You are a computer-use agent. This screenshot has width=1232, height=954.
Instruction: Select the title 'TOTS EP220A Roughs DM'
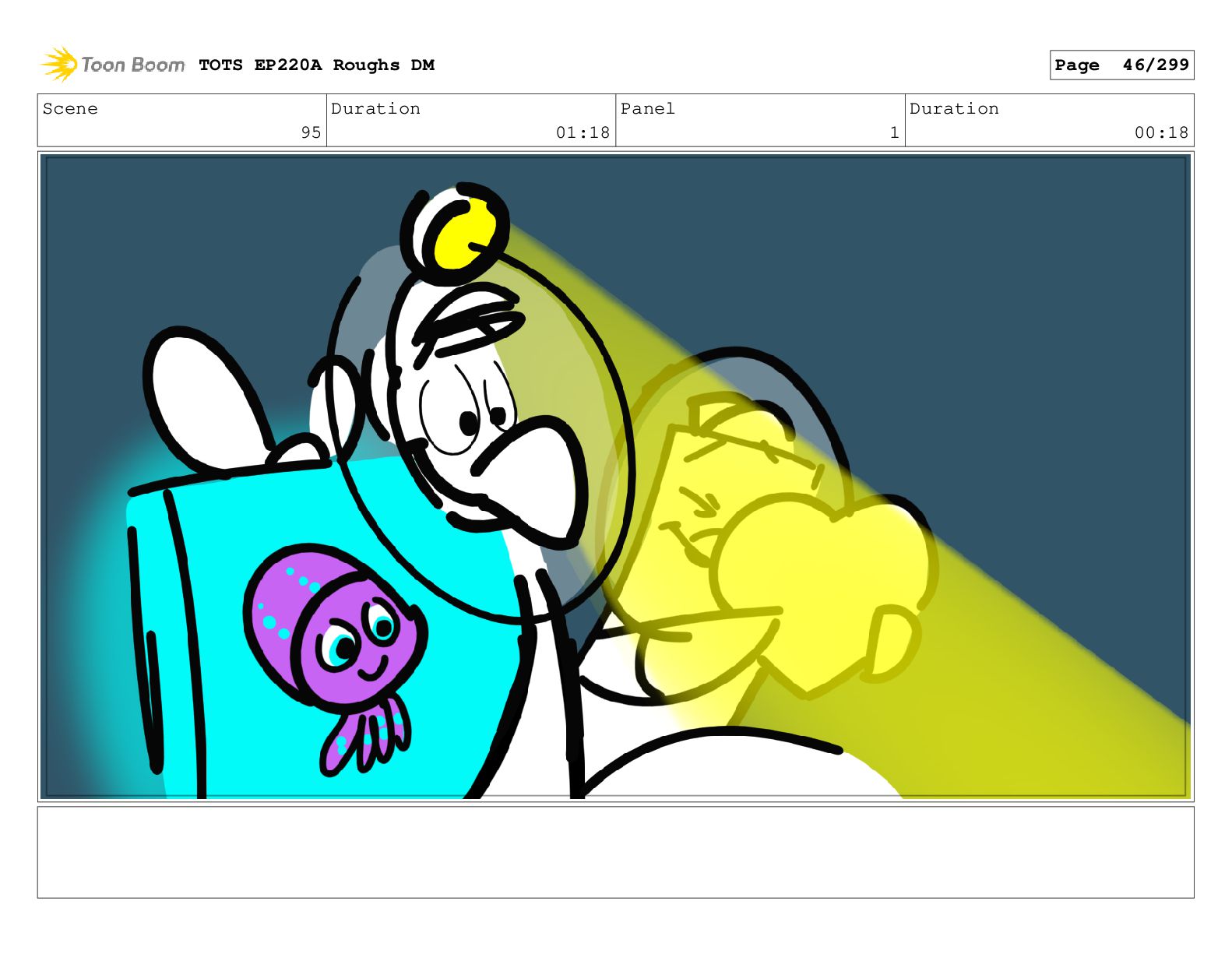point(316,65)
